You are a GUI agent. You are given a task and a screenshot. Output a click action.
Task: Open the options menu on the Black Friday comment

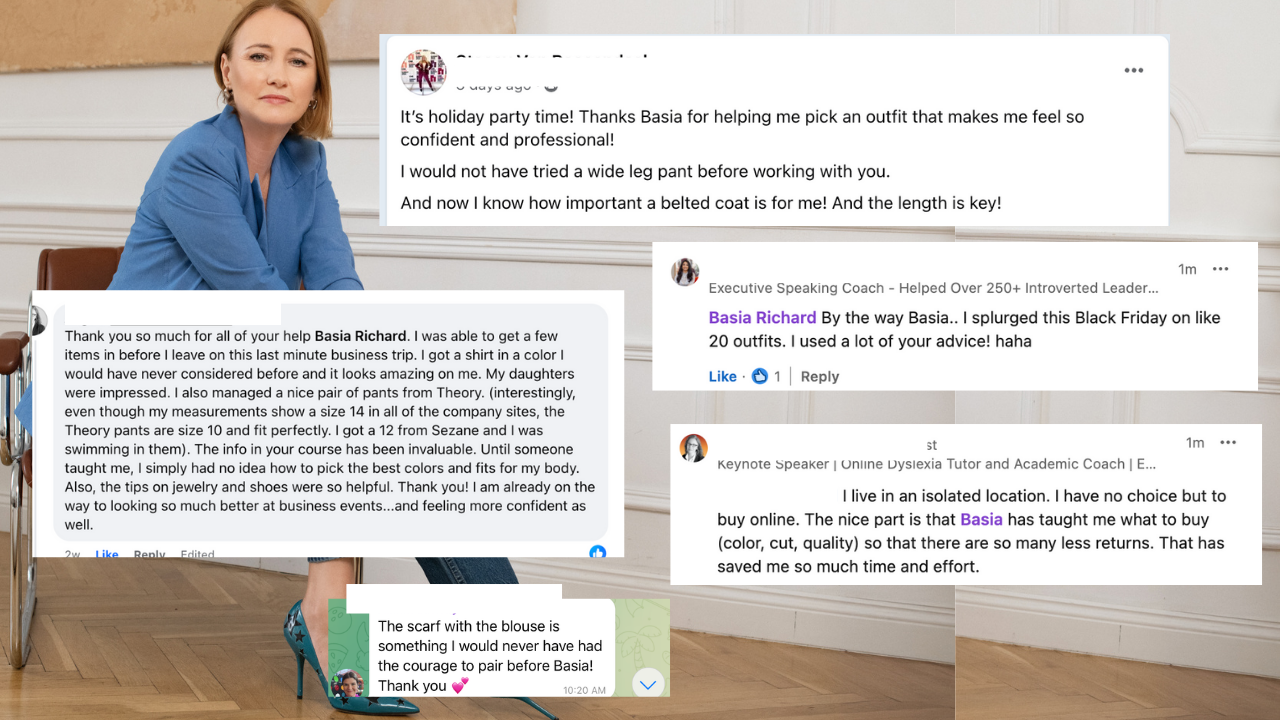pyautogui.click(x=1220, y=269)
